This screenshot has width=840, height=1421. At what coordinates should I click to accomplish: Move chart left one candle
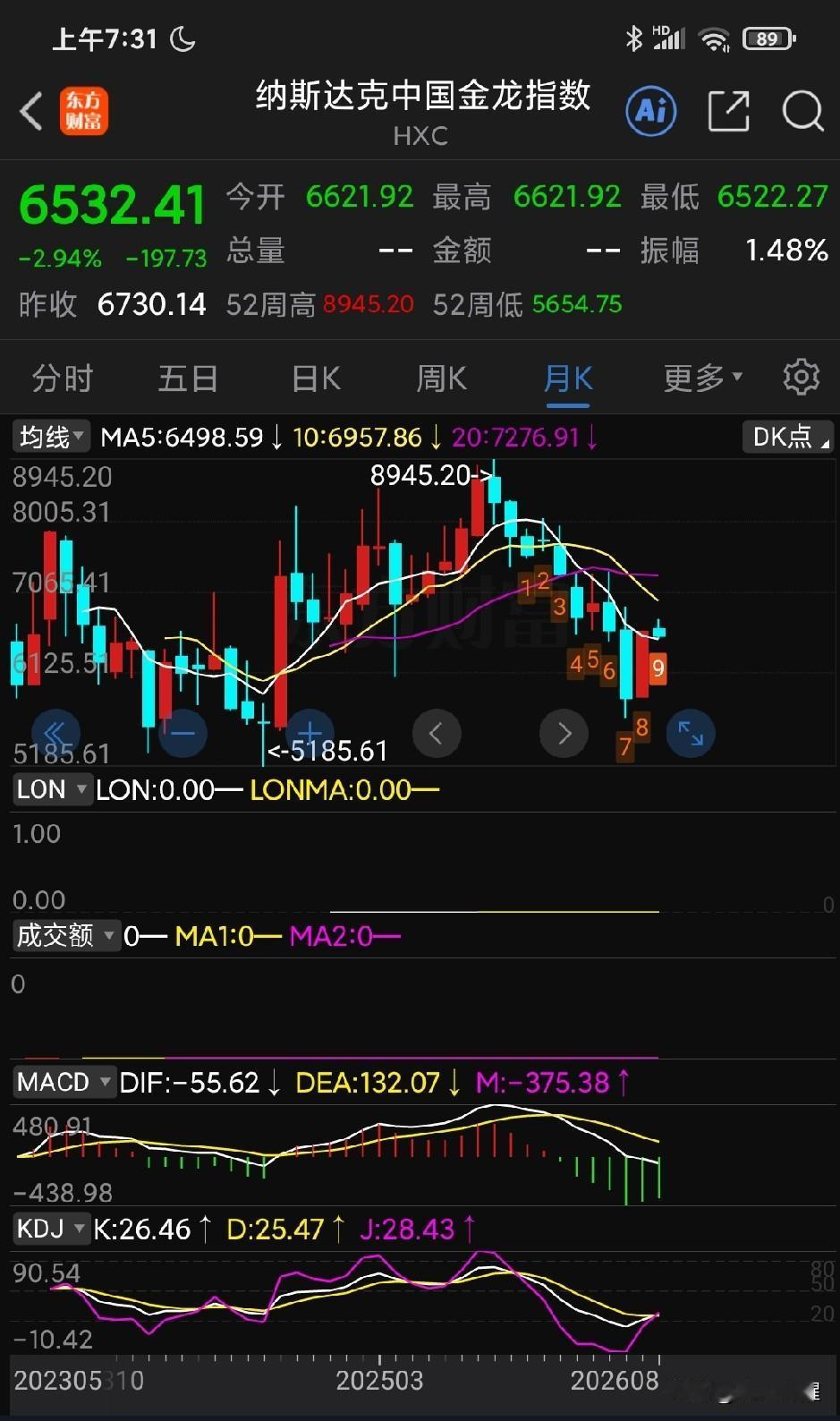tap(437, 734)
